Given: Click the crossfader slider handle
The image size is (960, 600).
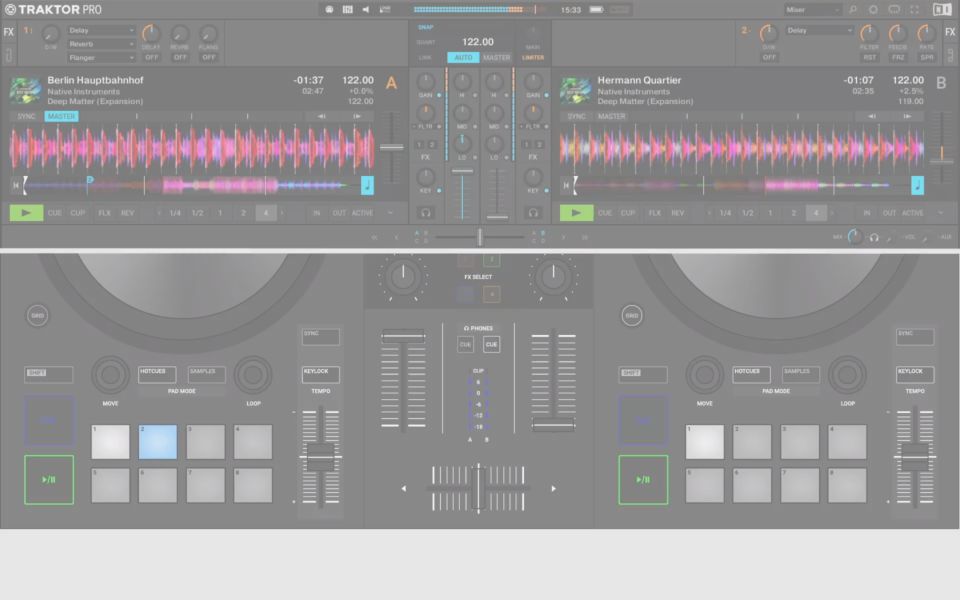Looking at the screenshot, I should point(480,236).
